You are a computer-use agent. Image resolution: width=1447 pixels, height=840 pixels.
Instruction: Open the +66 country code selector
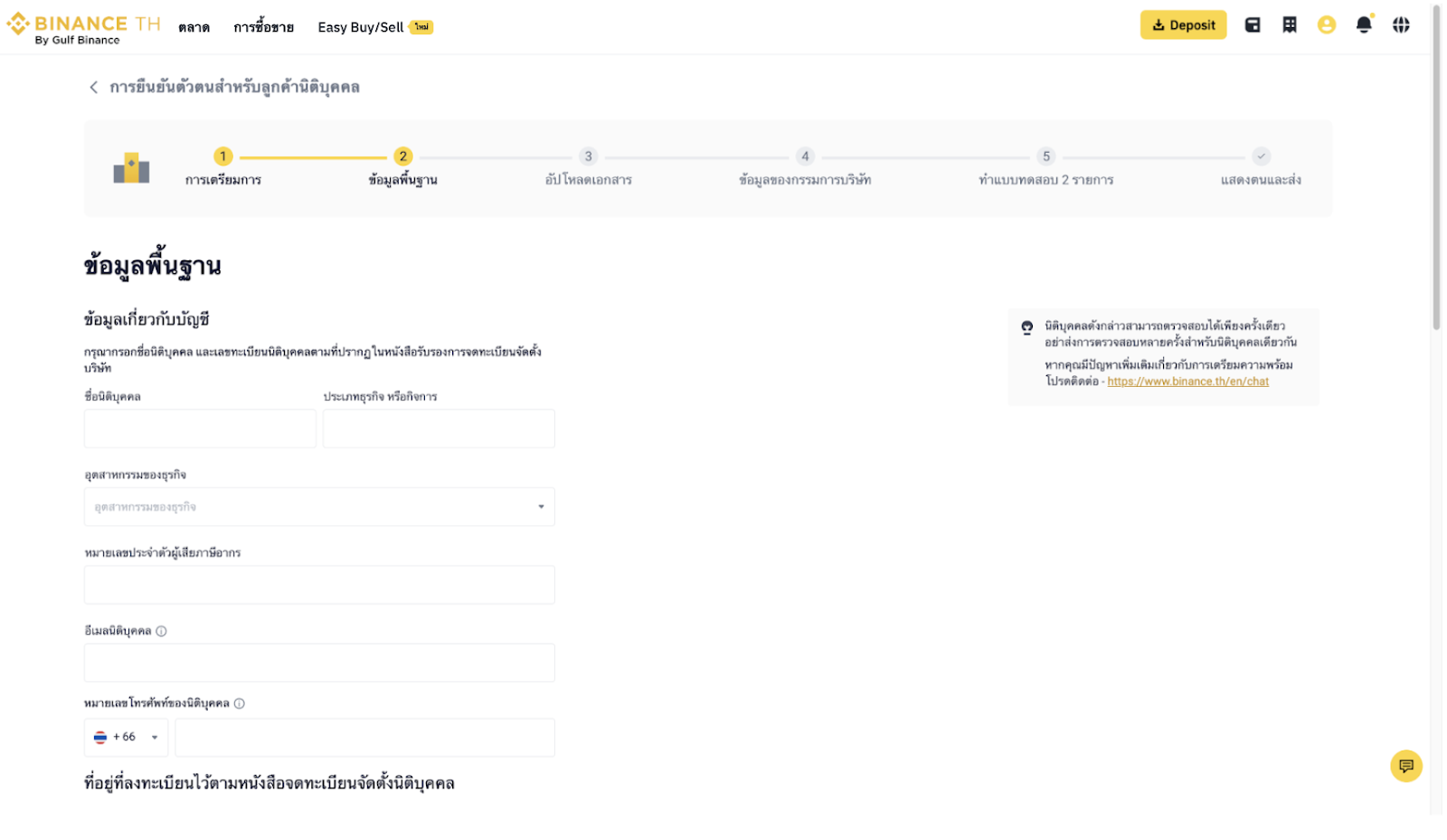[x=127, y=738]
